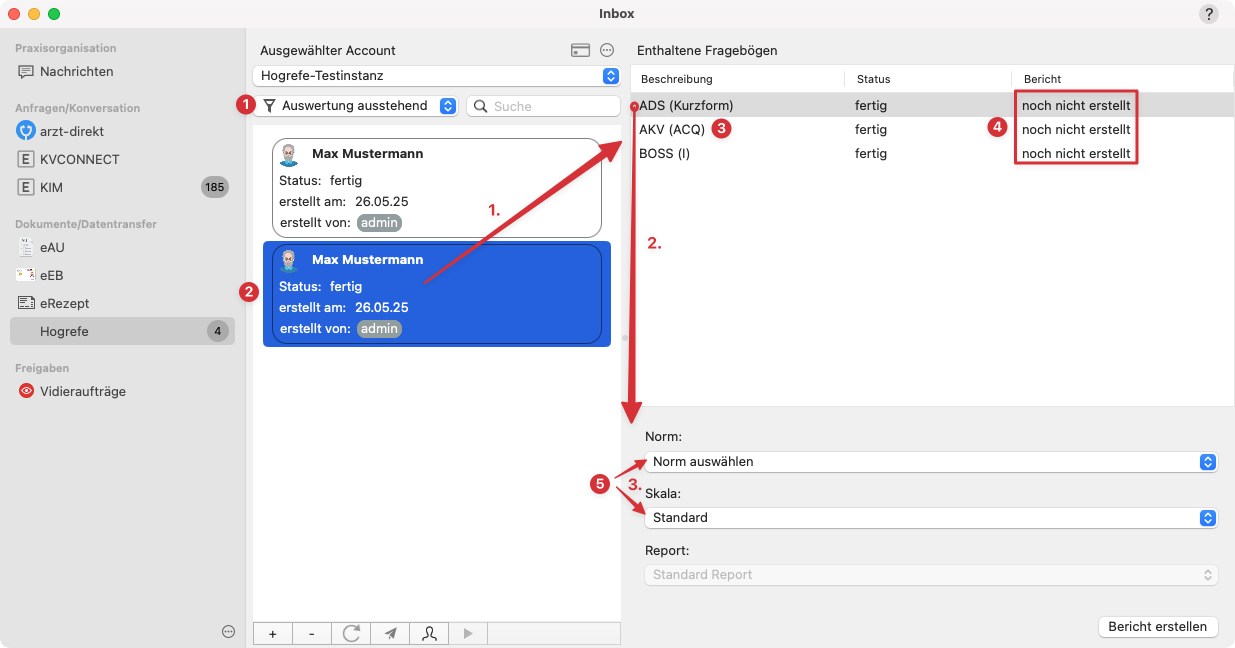Open the Norm auswählen dropdown
This screenshot has height=648, width=1235.
pyautogui.click(x=931, y=462)
